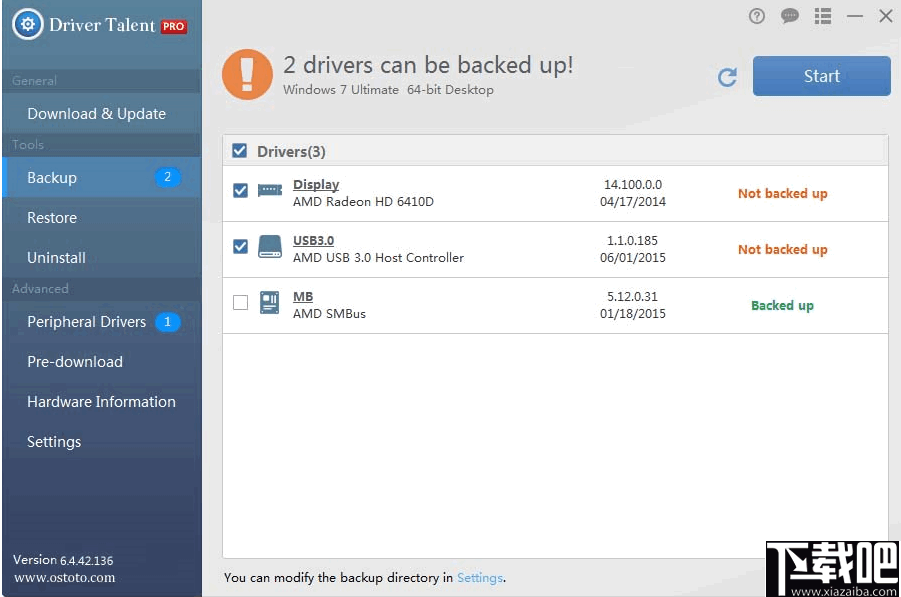Click the orange warning exclamation icon
The image size is (901, 597).
(247, 74)
